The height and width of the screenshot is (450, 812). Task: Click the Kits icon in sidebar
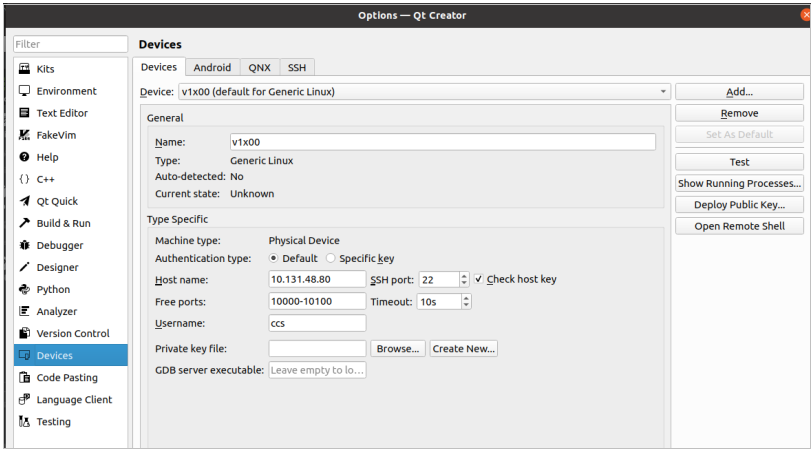25,69
